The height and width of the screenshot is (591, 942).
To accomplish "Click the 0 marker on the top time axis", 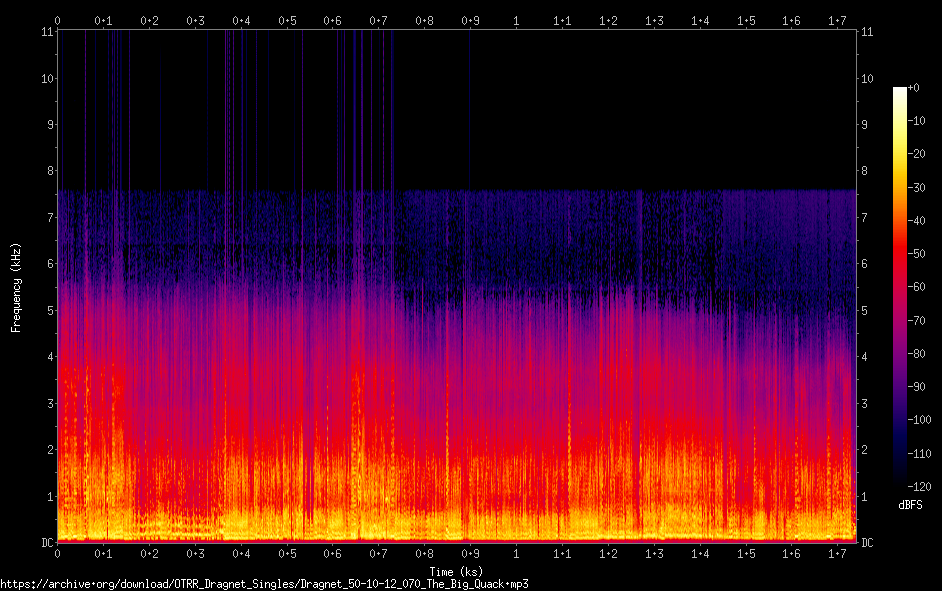I will click(x=58, y=20).
